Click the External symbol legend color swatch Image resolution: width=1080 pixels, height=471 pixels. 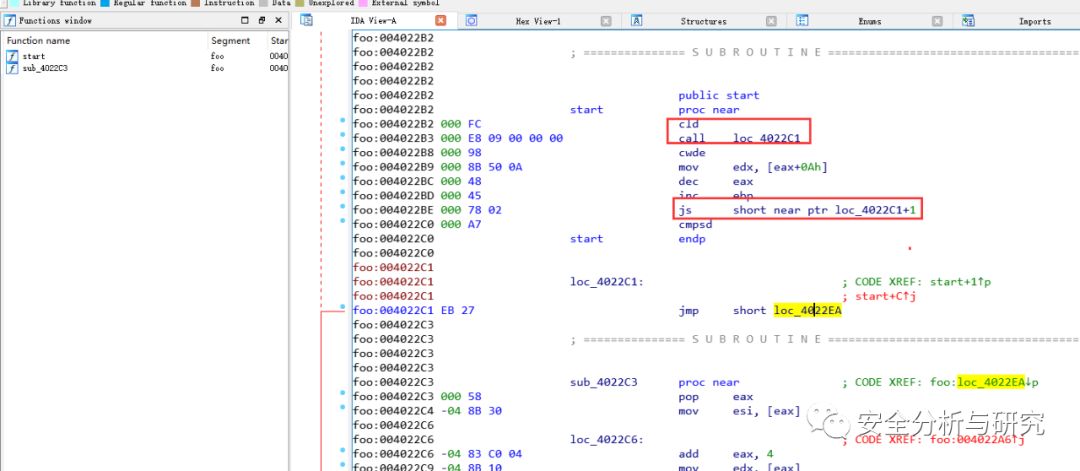tap(362, 3)
